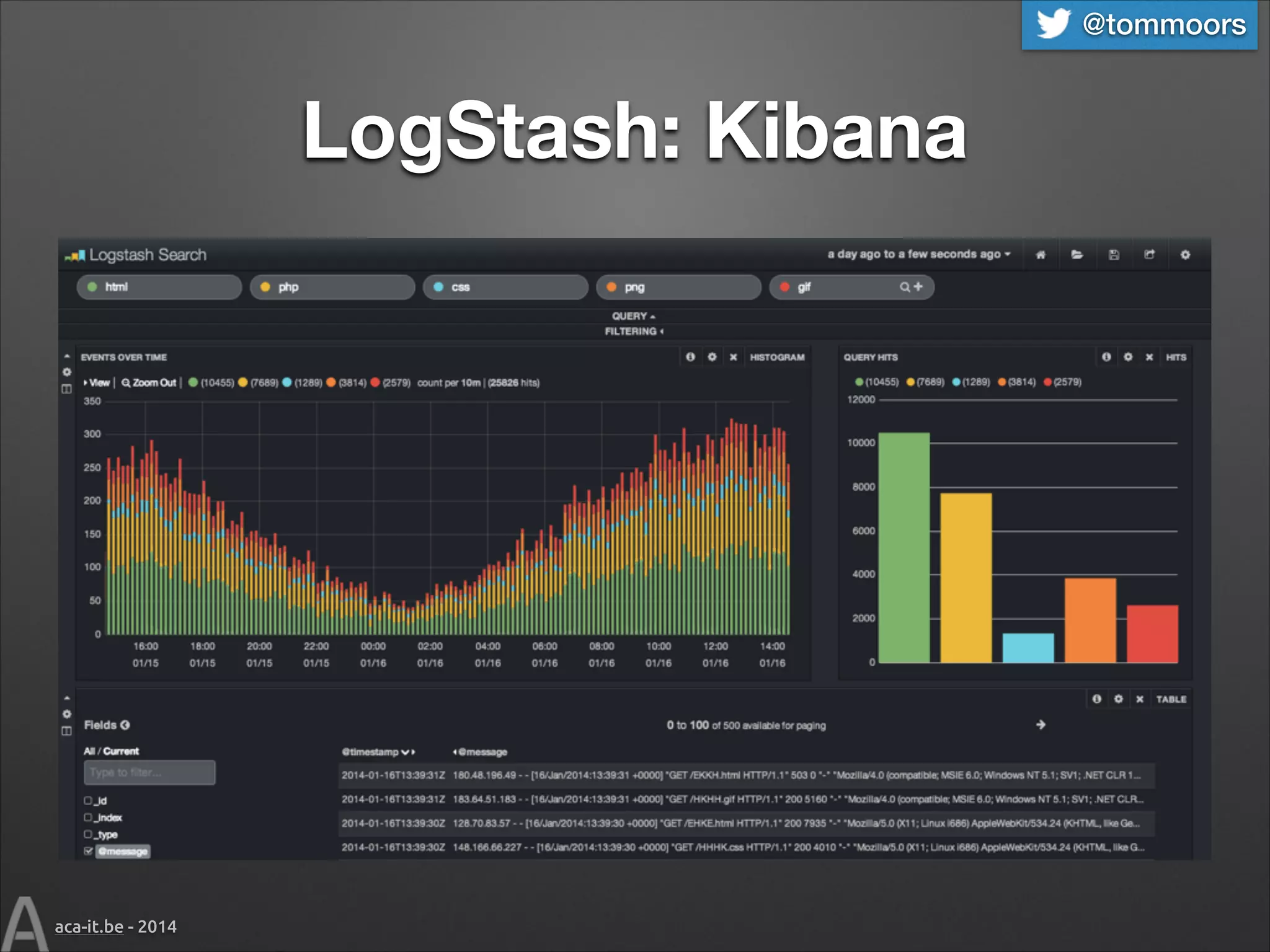
Task: Zoom Out the histogram
Action: pyautogui.click(x=149, y=382)
